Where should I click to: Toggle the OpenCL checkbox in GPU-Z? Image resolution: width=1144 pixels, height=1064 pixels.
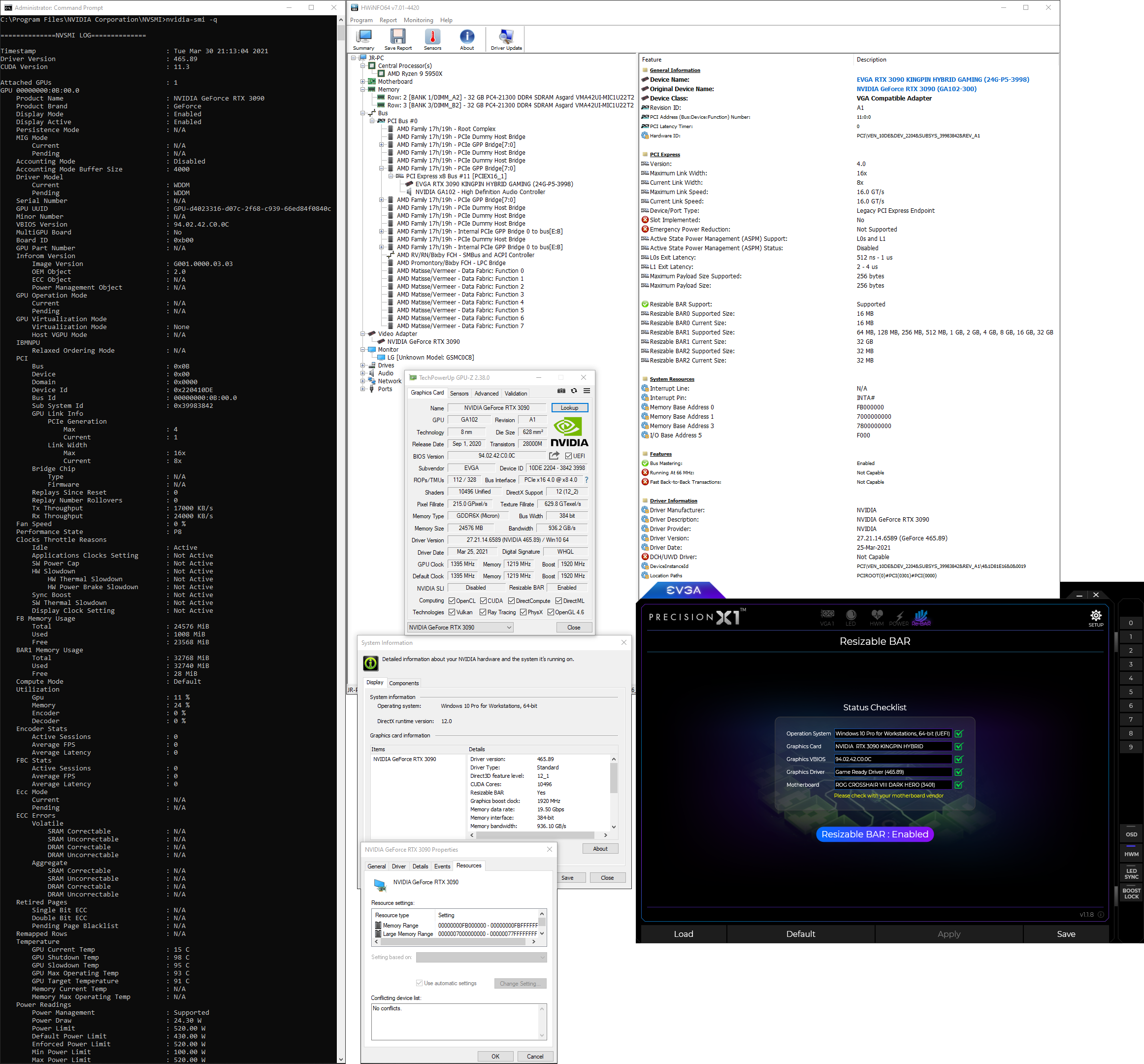(x=452, y=600)
